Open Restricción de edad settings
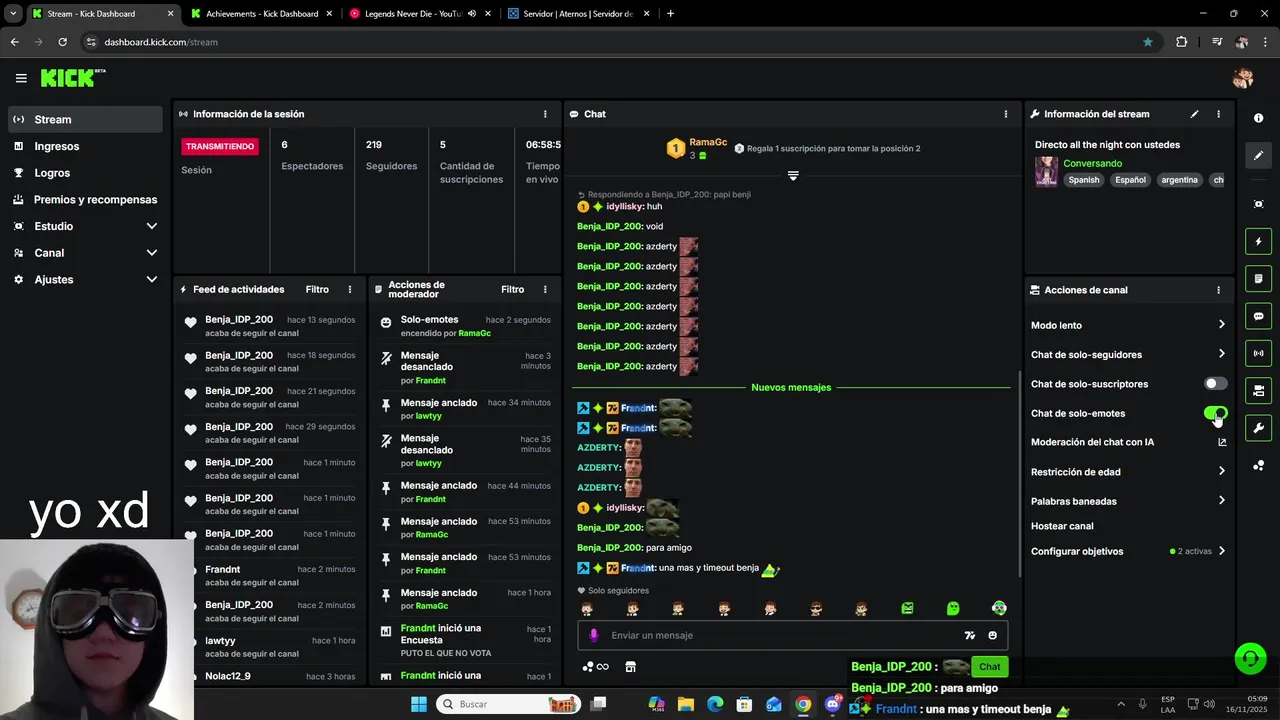This screenshot has width=1280, height=720. click(x=1128, y=471)
